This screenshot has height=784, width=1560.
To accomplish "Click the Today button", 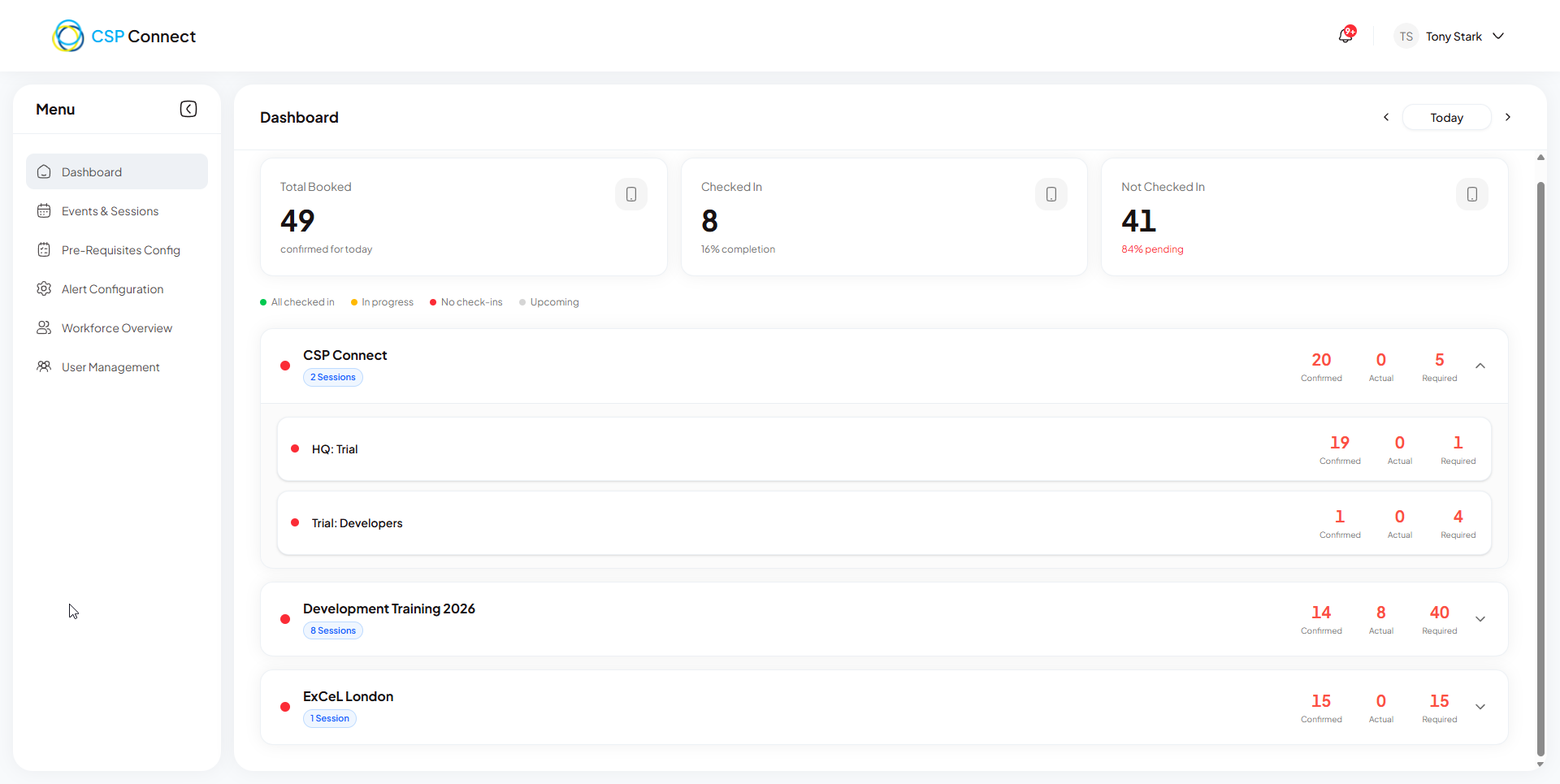I will click(x=1446, y=117).
